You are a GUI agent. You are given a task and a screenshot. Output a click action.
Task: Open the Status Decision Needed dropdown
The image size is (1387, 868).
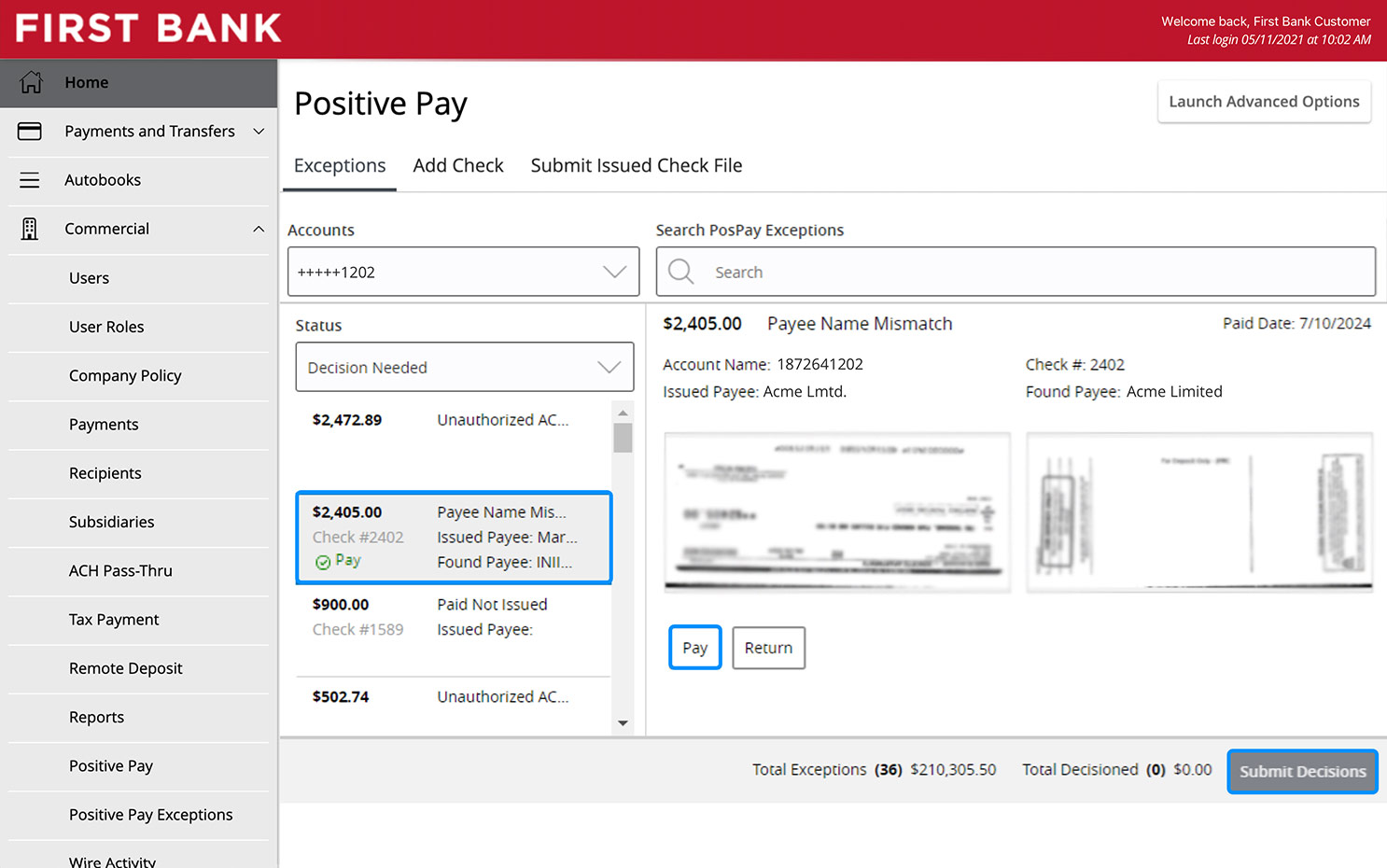[464, 367]
